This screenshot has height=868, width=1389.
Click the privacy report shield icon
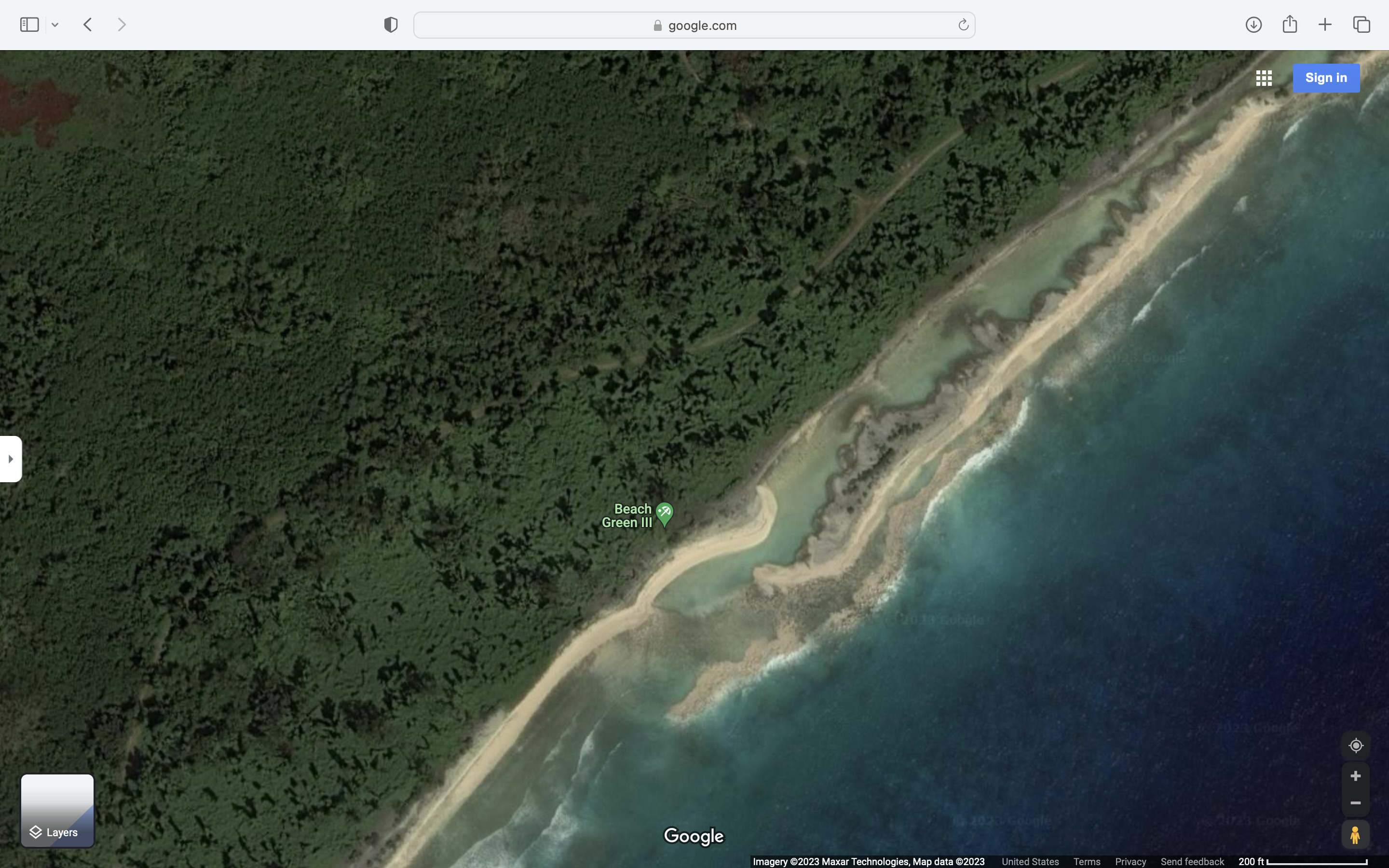[x=391, y=25]
